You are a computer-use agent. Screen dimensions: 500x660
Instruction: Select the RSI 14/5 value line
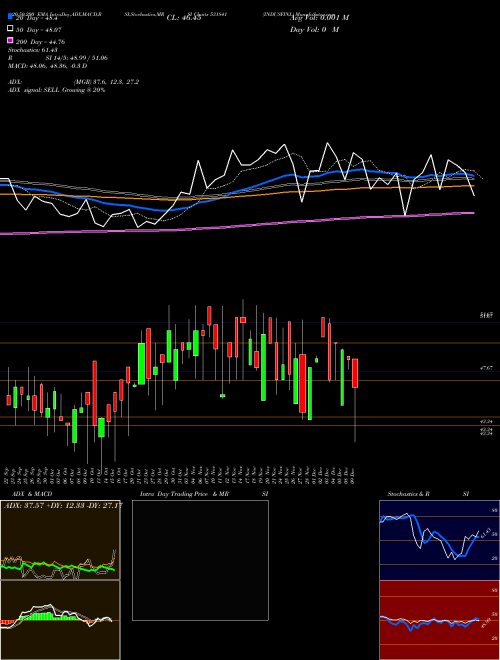pos(58,58)
